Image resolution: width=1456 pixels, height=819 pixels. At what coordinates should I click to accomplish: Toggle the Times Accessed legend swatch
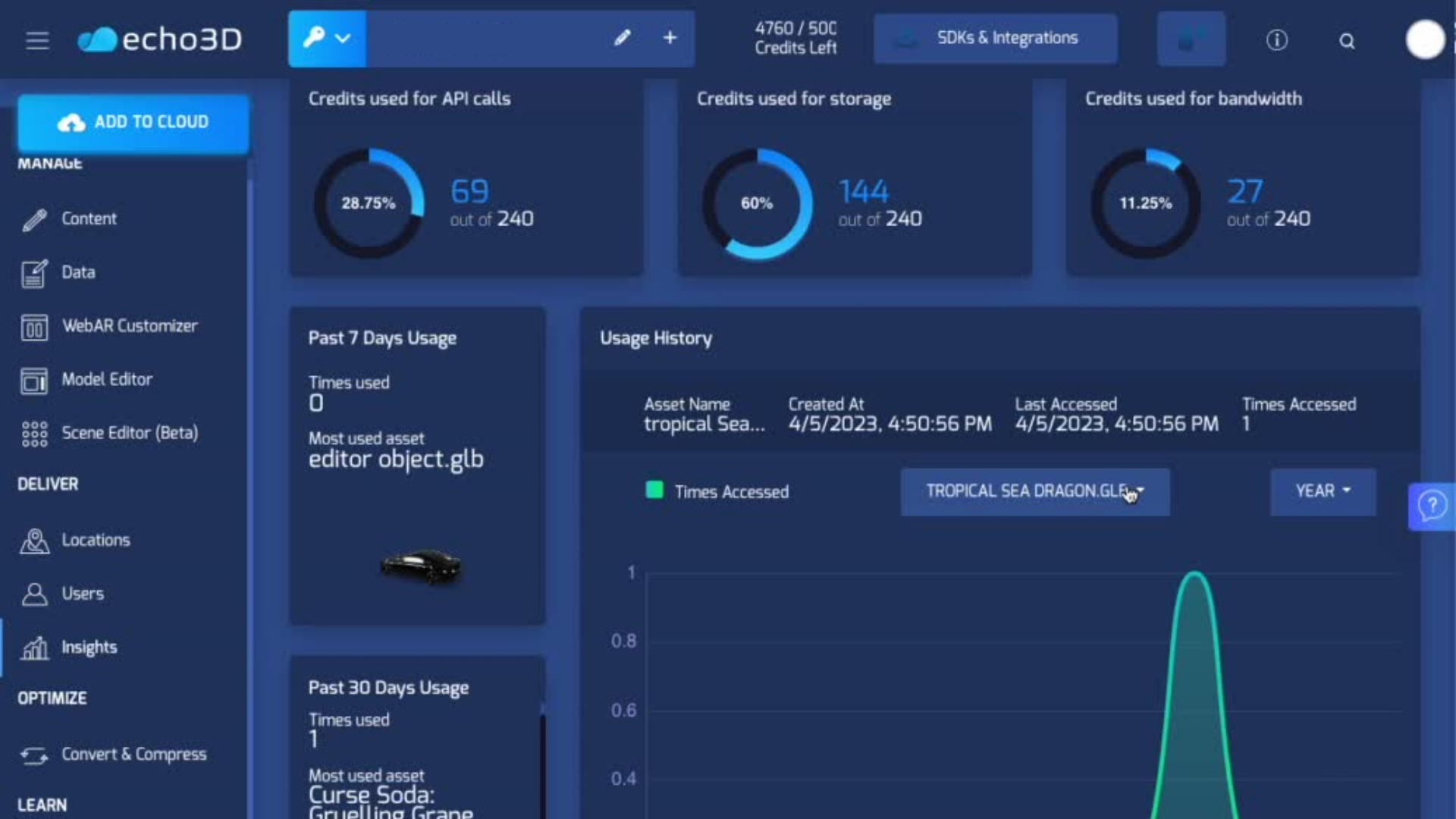[654, 491]
